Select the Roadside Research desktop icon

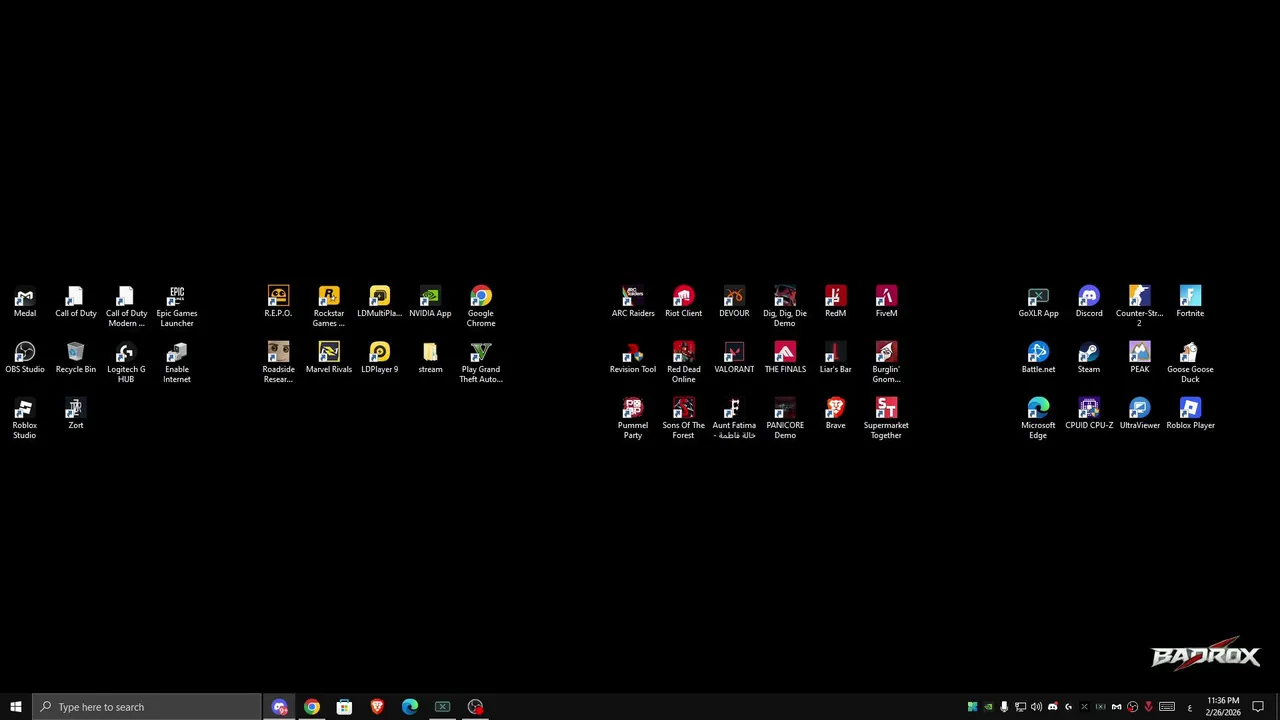[278, 363]
